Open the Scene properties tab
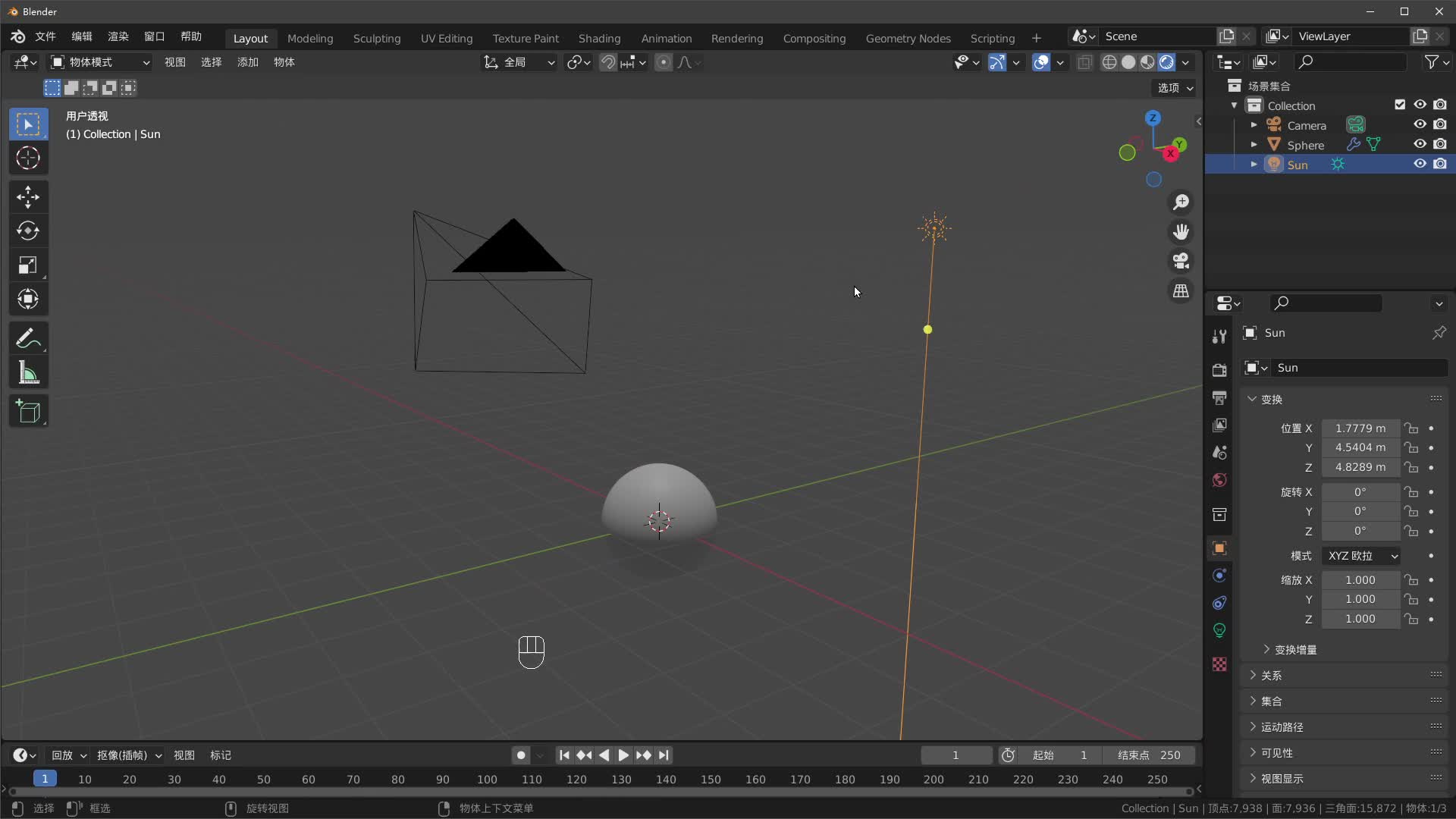This screenshot has height=819, width=1456. tap(1219, 452)
